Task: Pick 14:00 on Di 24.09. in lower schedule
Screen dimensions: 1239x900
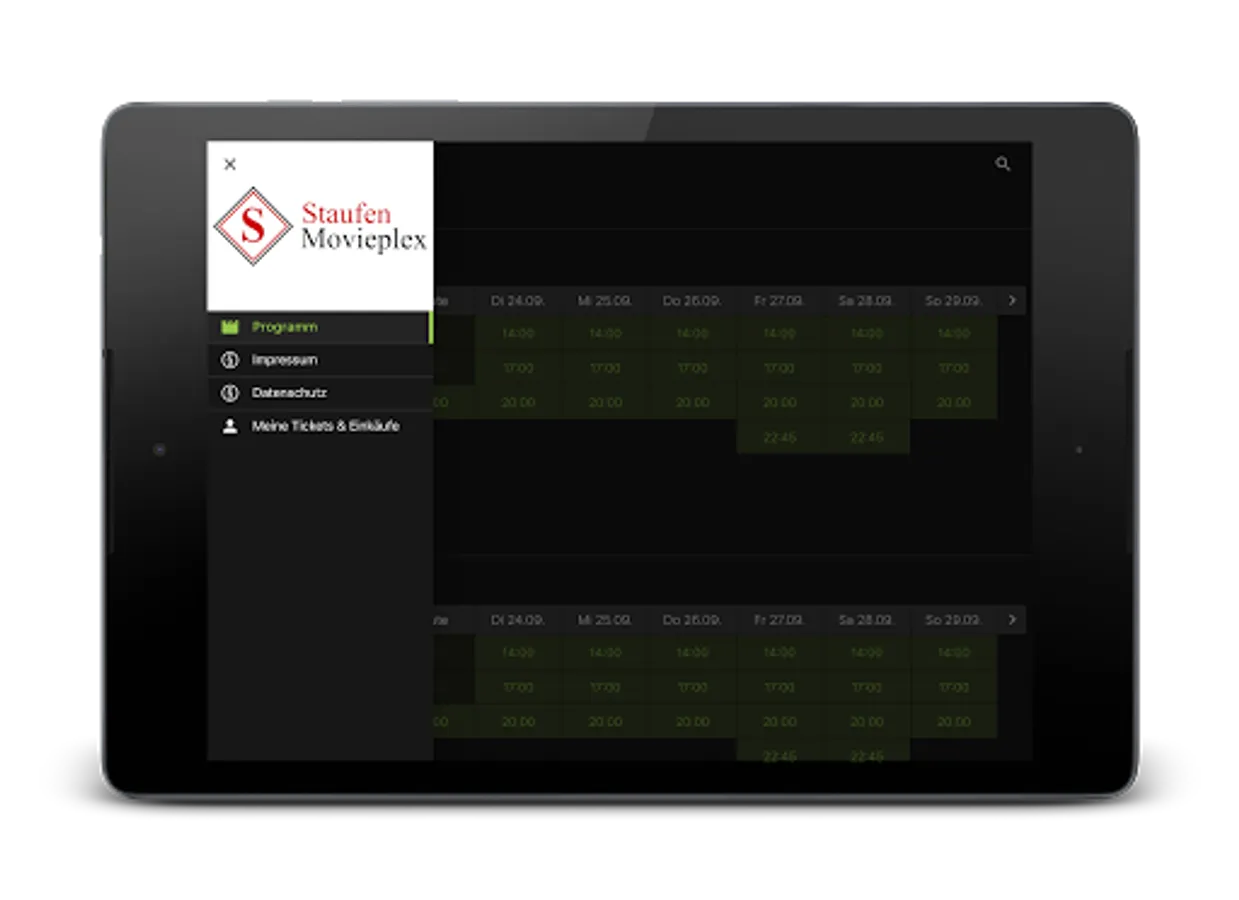Action: click(x=518, y=652)
